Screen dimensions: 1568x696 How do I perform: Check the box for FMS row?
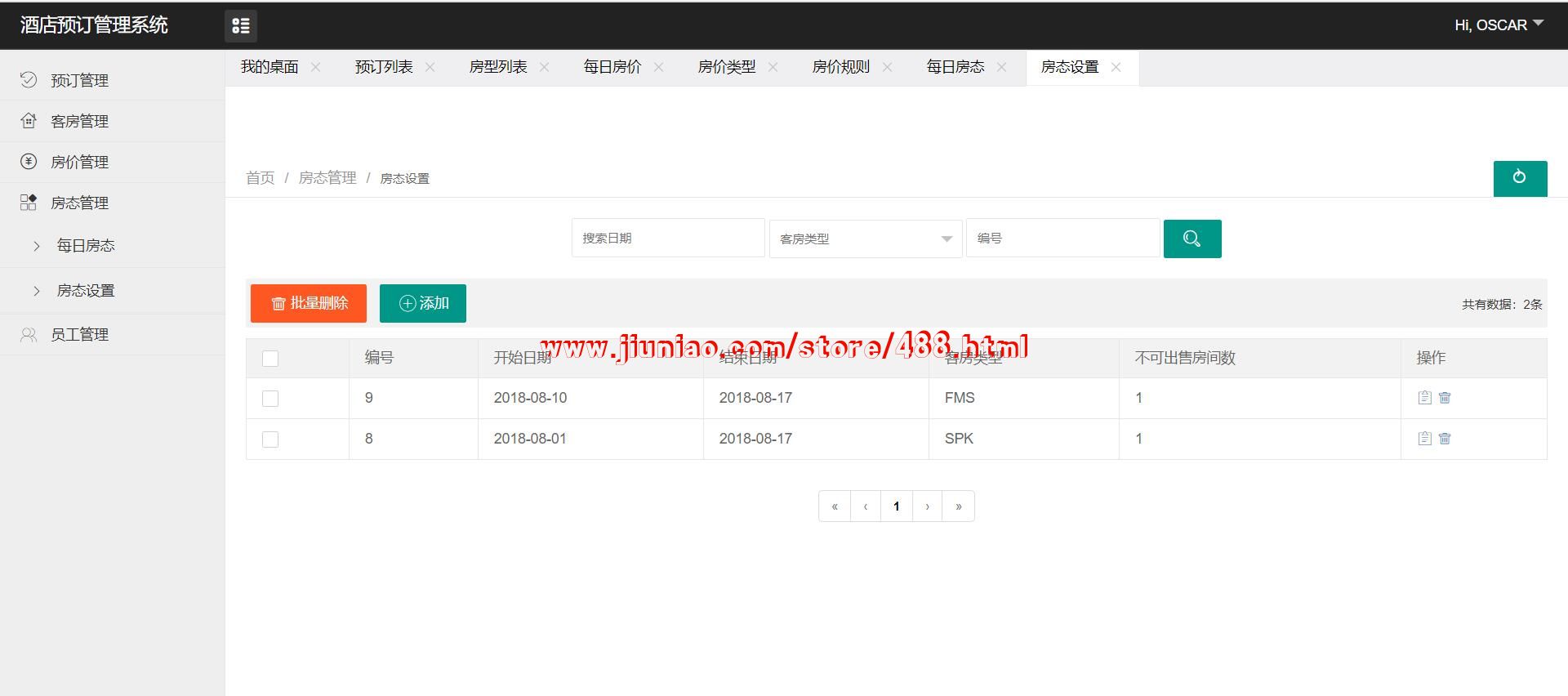click(x=270, y=399)
